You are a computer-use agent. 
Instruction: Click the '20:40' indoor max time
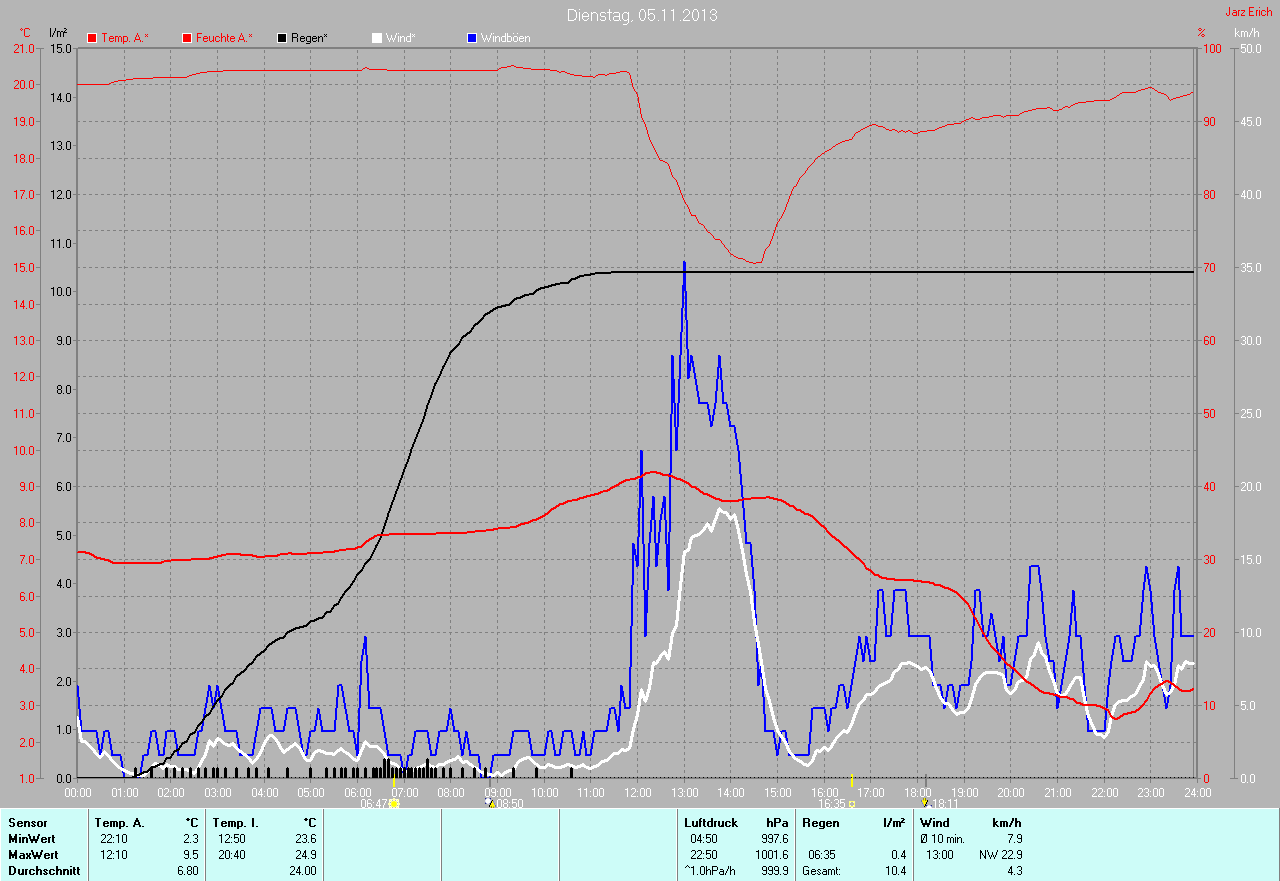click(x=232, y=855)
